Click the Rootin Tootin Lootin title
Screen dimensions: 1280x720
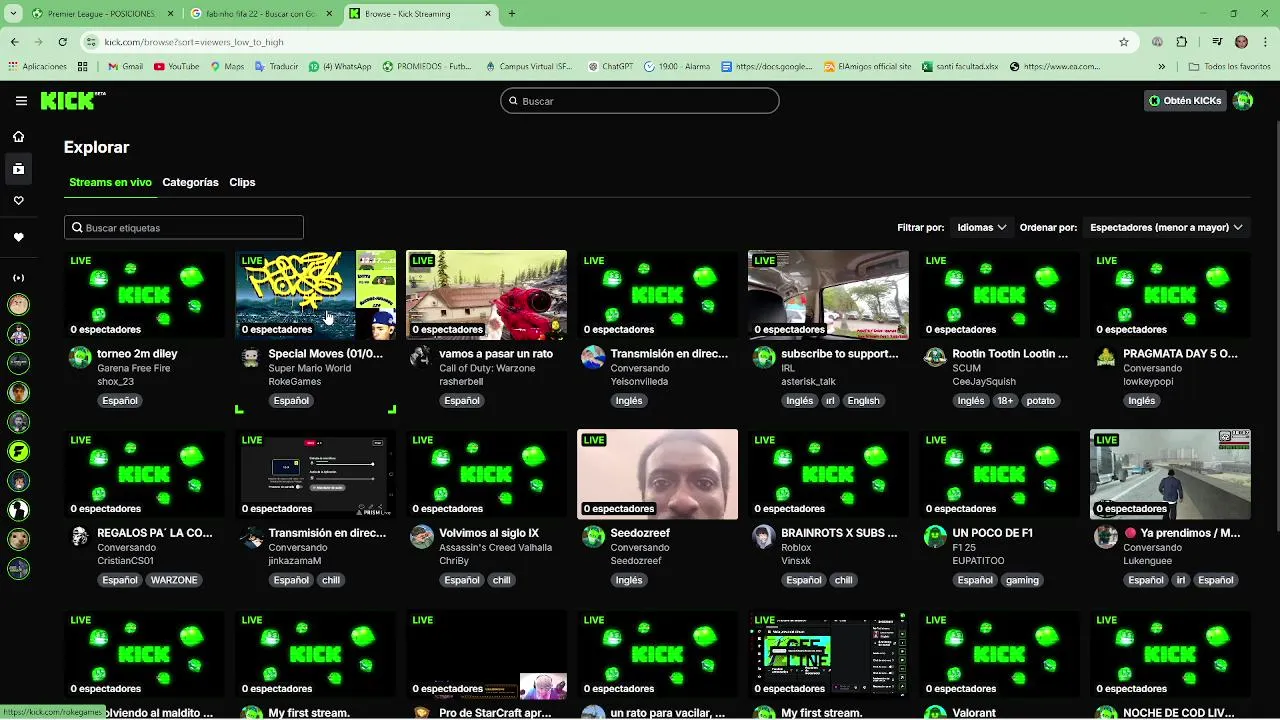(x=1010, y=353)
